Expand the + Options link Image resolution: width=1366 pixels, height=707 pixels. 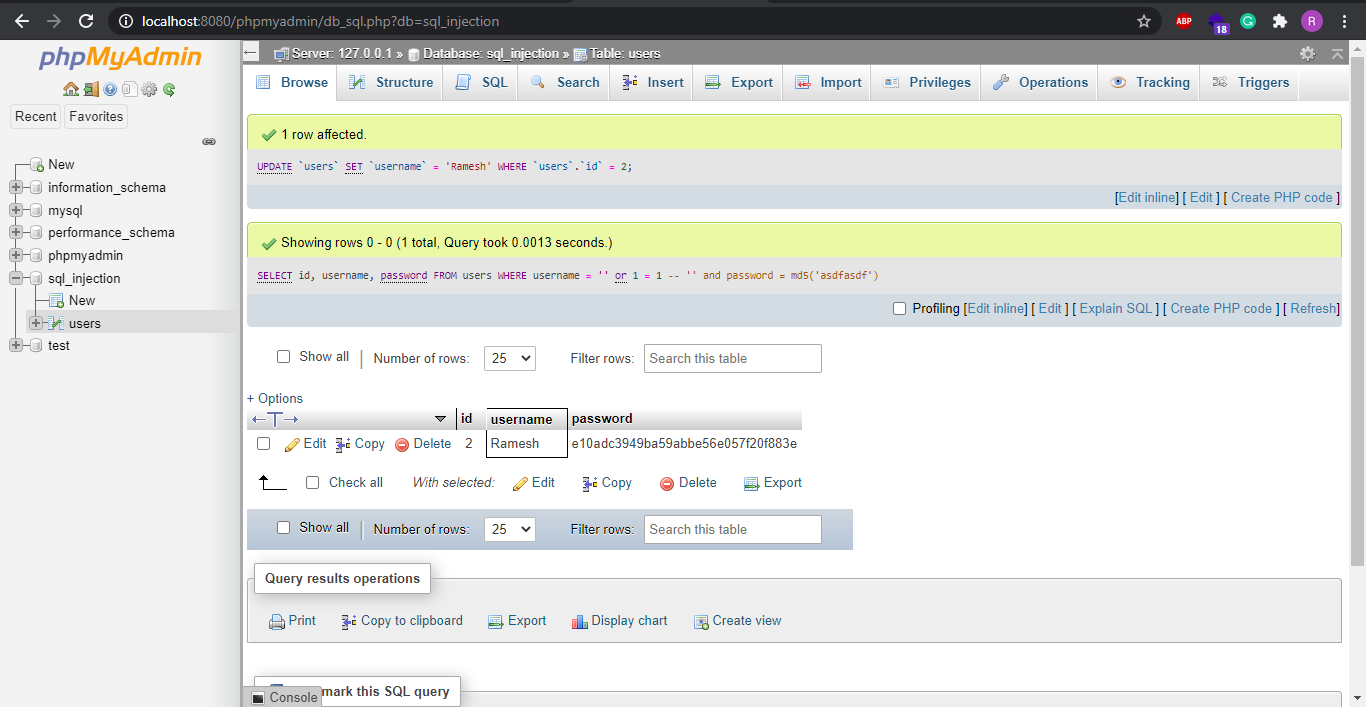pos(275,398)
